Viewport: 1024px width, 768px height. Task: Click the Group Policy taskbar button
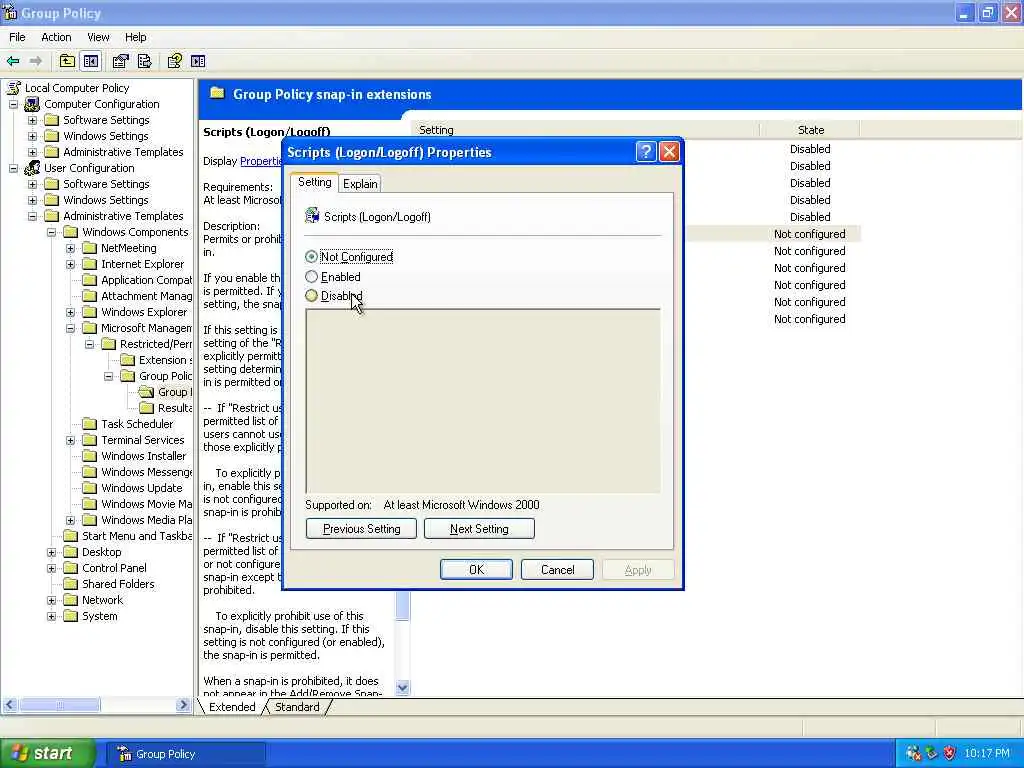point(186,754)
